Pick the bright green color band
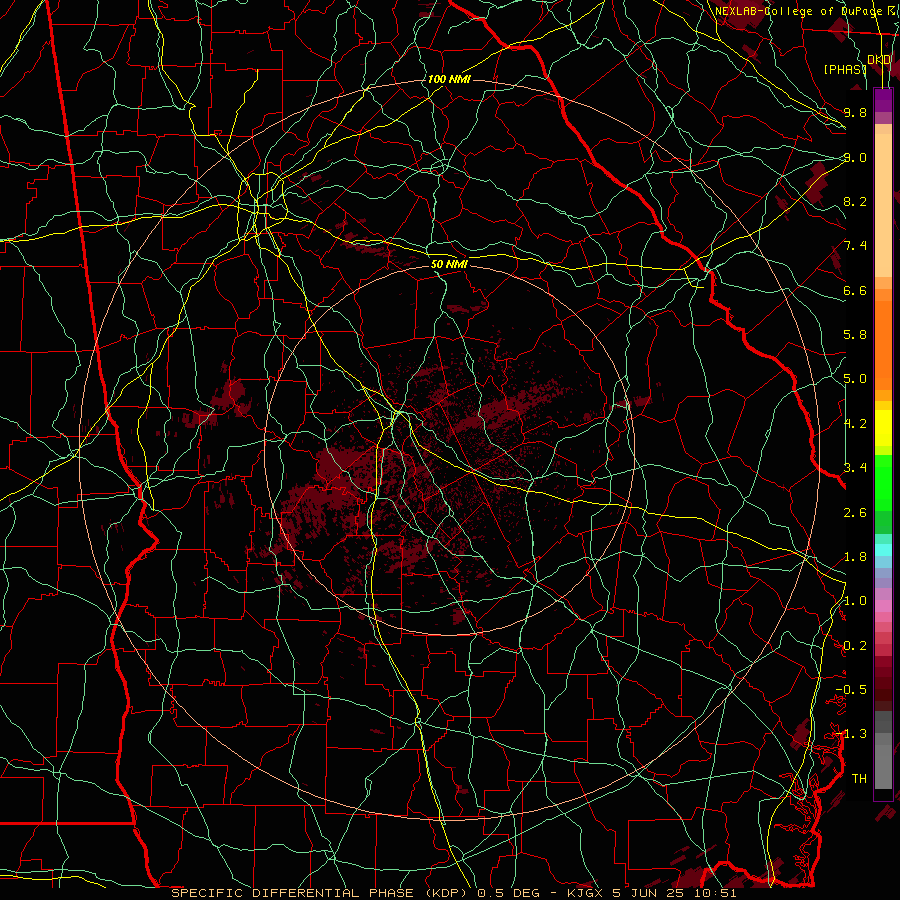The height and width of the screenshot is (900, 900). tap(883, 482)
